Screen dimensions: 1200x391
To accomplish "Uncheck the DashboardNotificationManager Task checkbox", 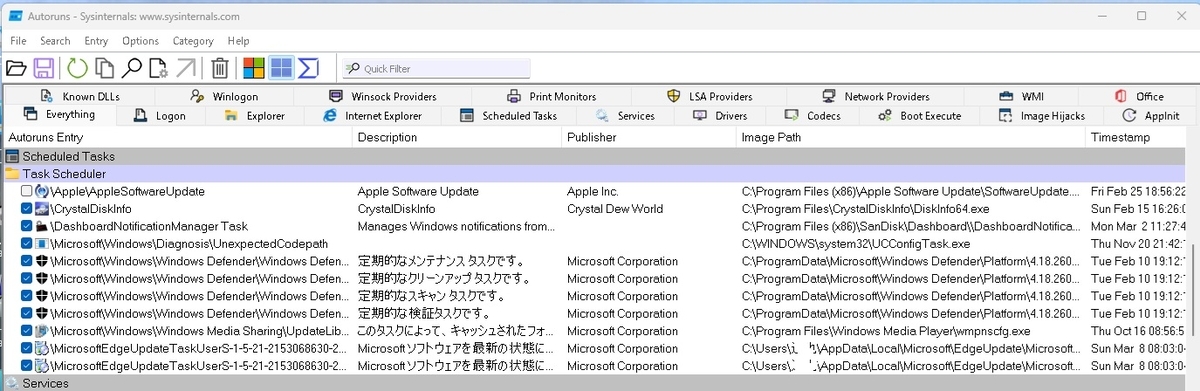I will pyautogui.click(x=26, y=227).
